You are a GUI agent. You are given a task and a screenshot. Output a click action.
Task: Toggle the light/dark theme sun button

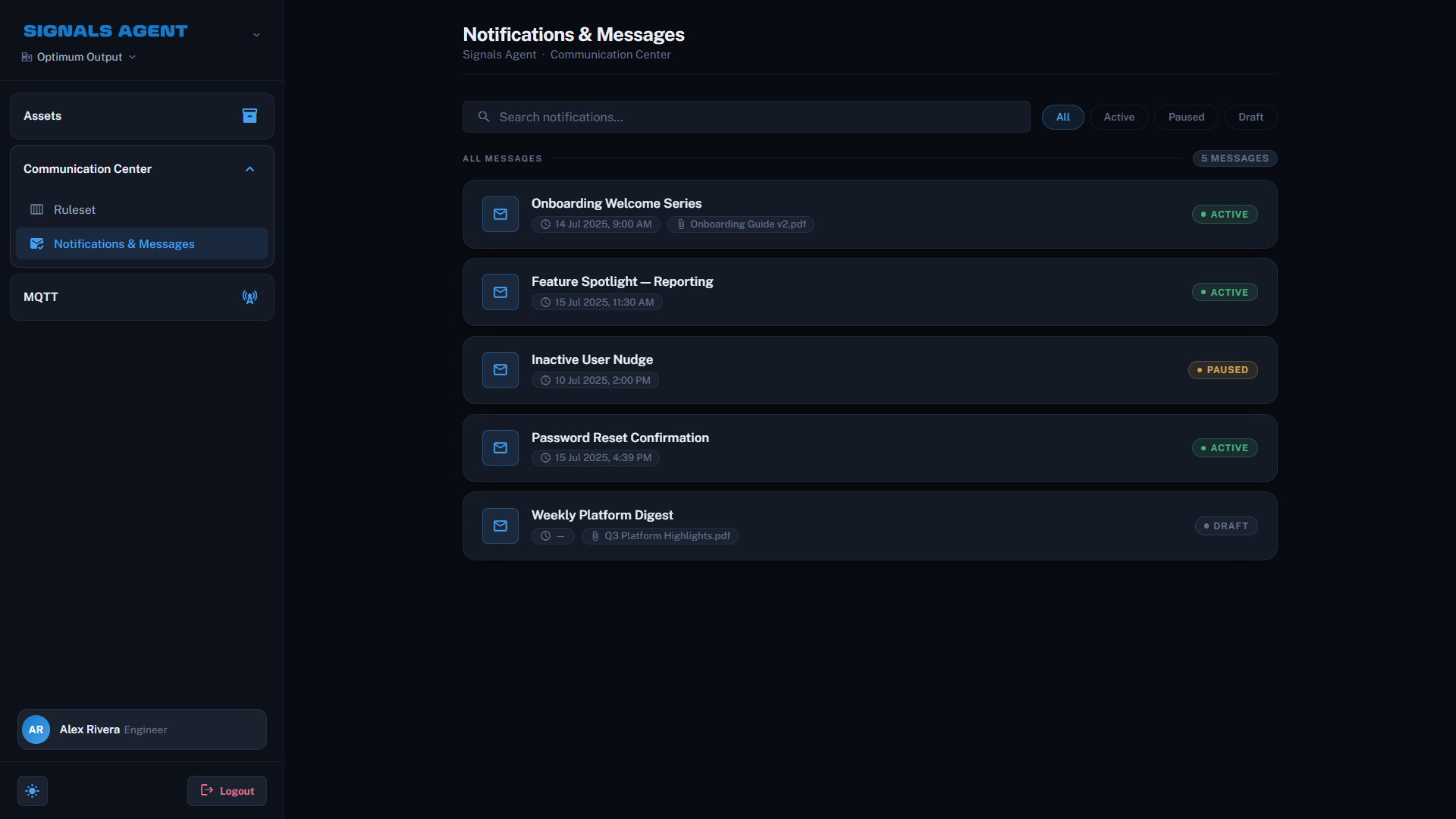point(33,791)
